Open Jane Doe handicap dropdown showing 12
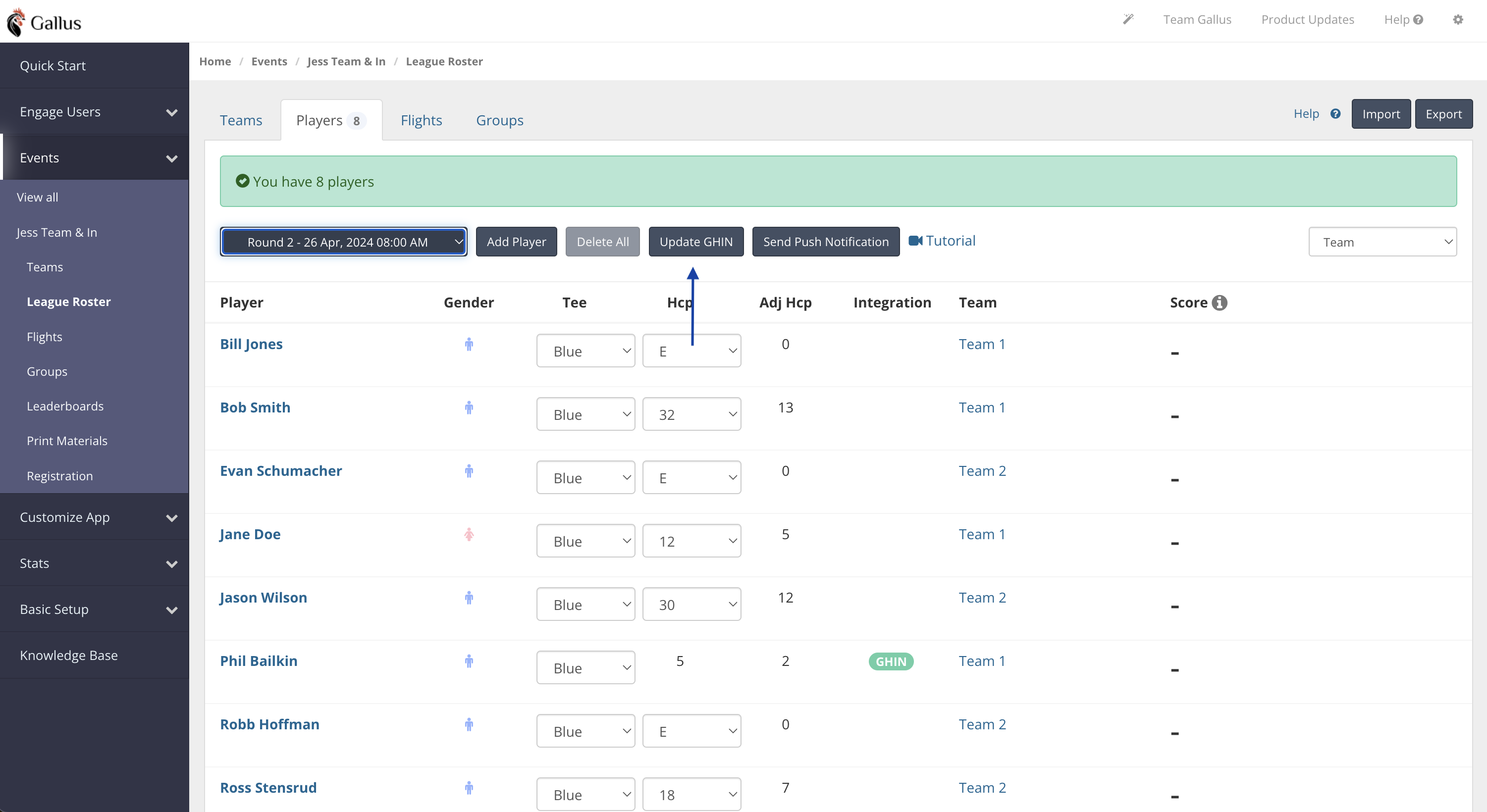The image size is (1487, 812). point(691,541)
